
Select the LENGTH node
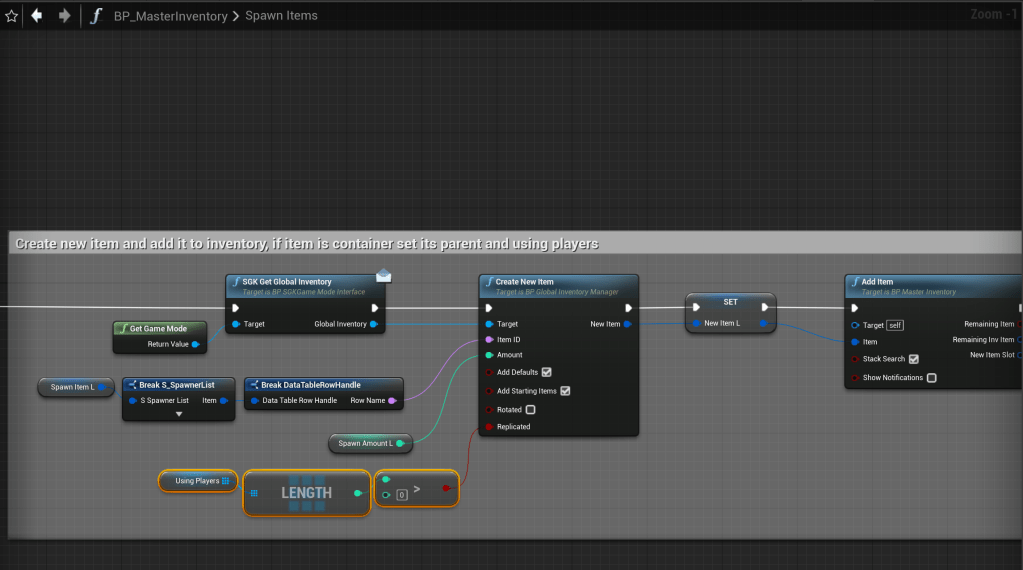point(306,493)
